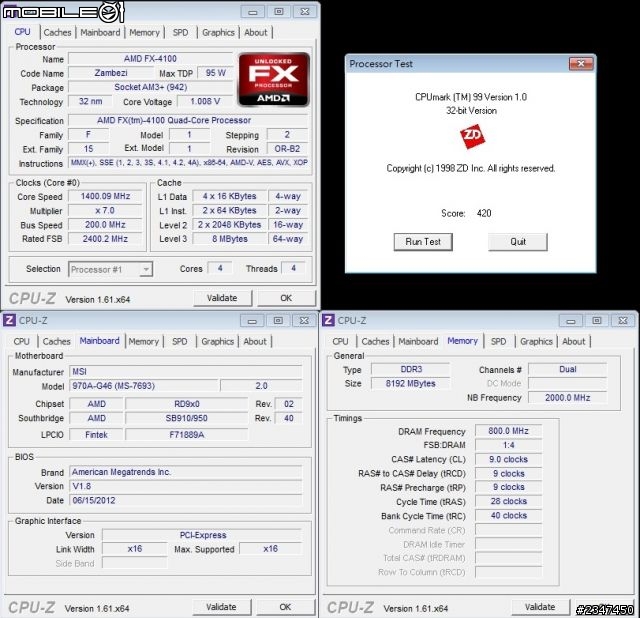Switch to CPU tab in Mainboard window

pyautogui.click(x=21, y=341)
